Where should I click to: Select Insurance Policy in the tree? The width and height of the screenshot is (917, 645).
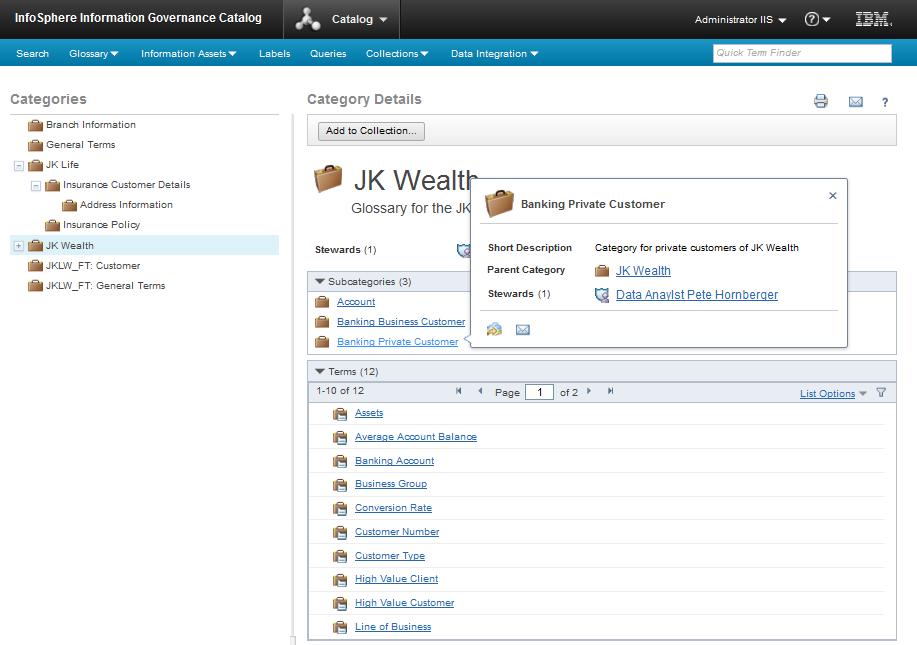(x=102, y=225)
